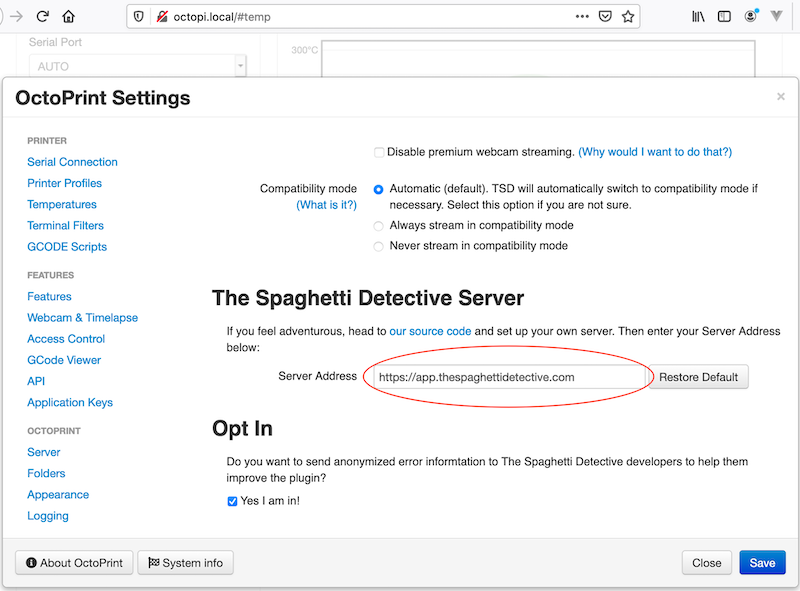Open the our source code link

pyautogui.click(x=430, y=331)
